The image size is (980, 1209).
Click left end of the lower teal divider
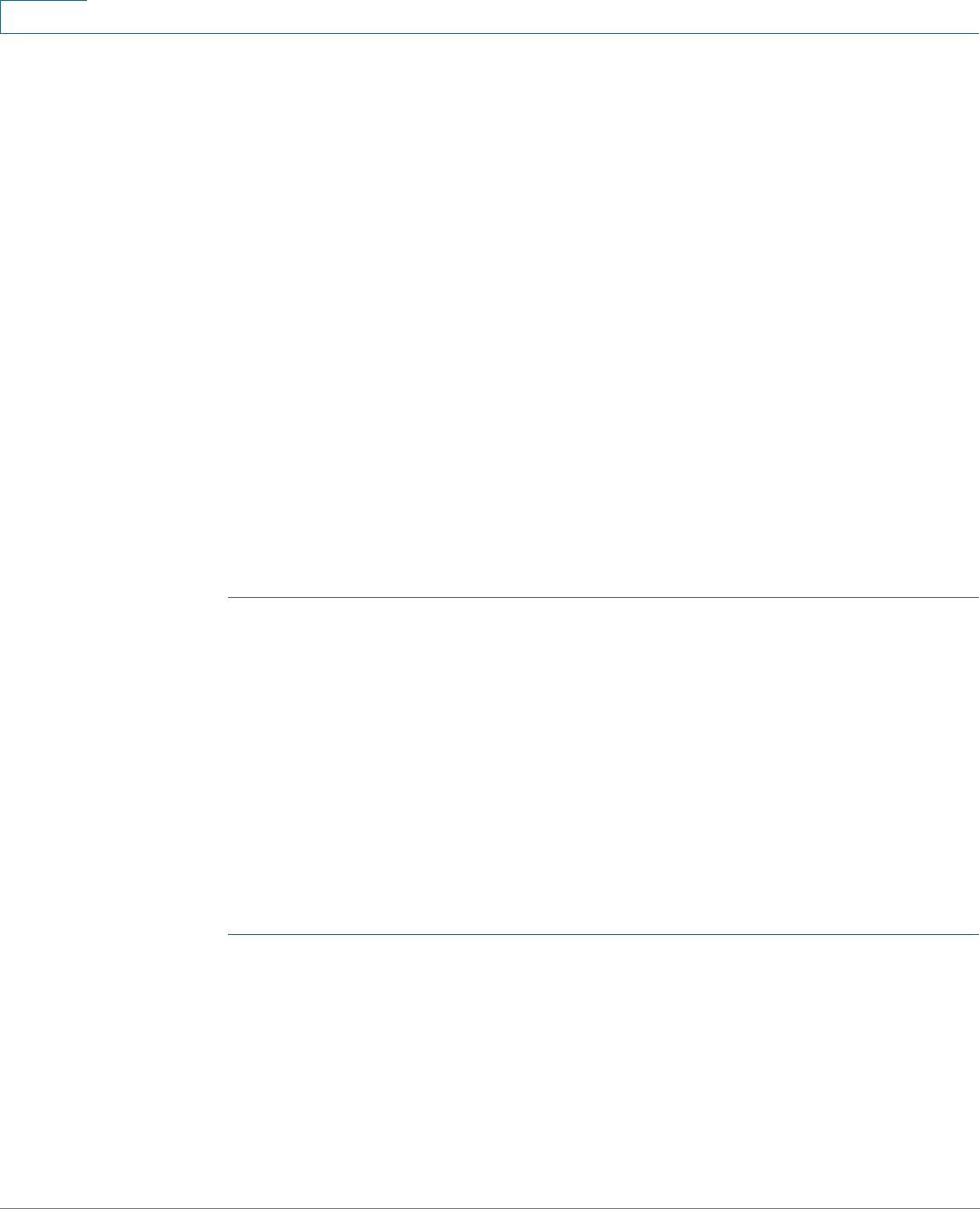pos(229,934)
